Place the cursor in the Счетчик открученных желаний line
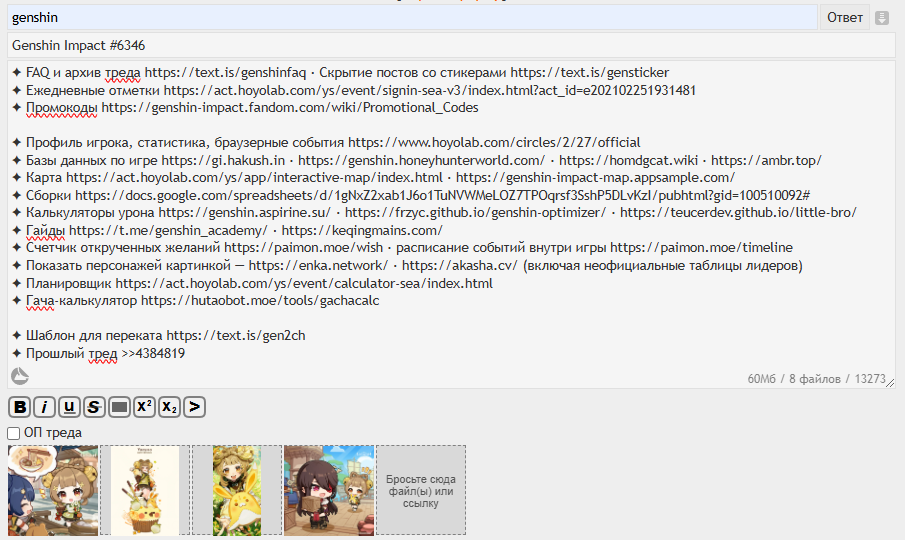 click(402, 248)
